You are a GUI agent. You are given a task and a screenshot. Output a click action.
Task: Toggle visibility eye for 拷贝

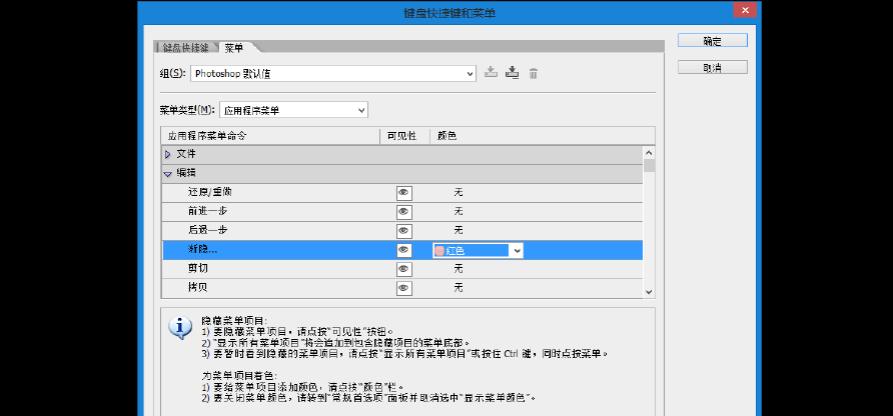[x=404, y=288]
